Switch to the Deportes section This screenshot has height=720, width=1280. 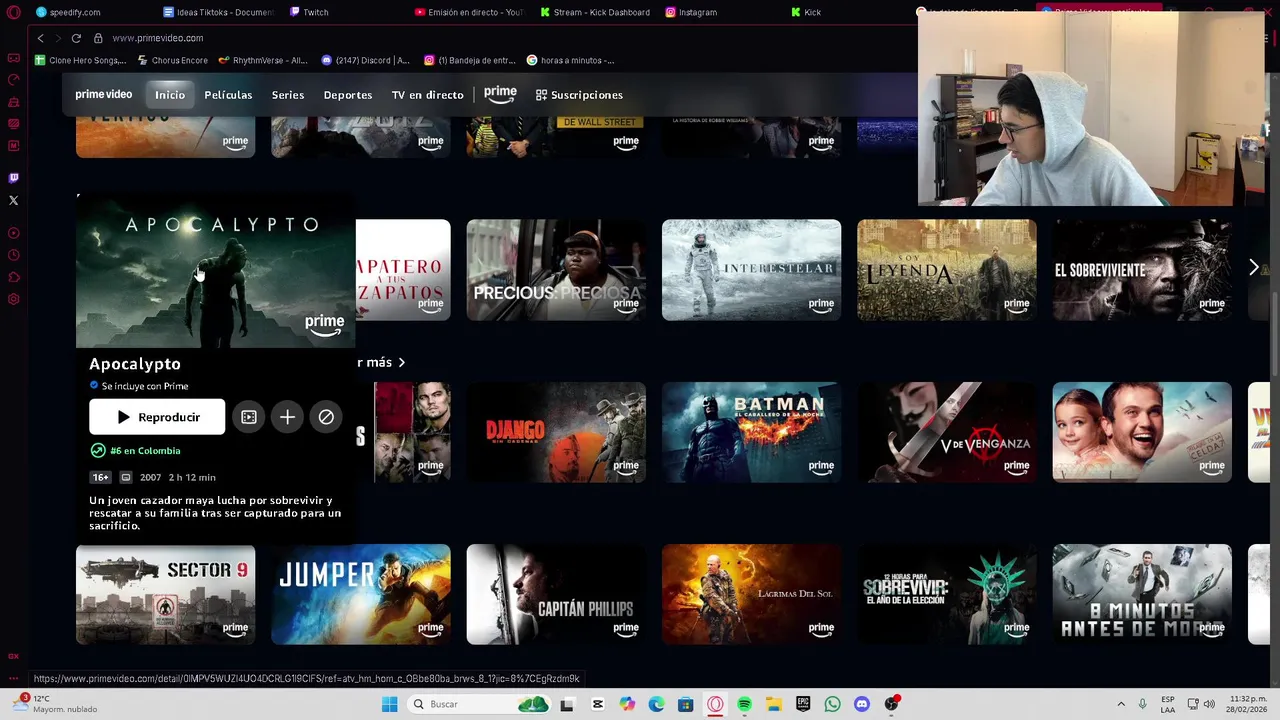pyautogui.click(x=348, y=95)
